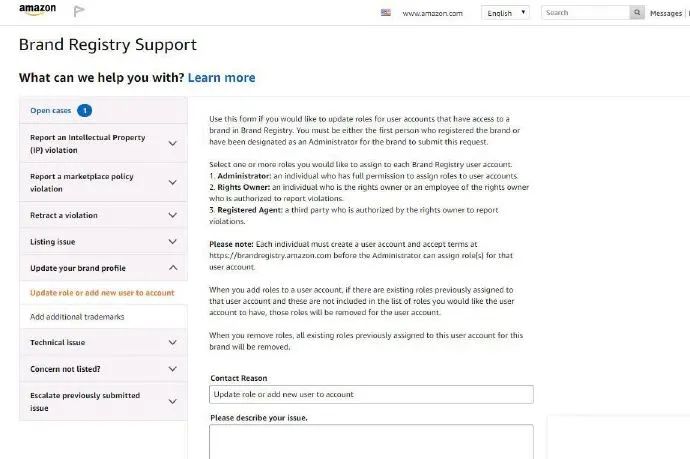Expand the Listing issue section
This screenshot has height=459, width=690.
[173, 242]
